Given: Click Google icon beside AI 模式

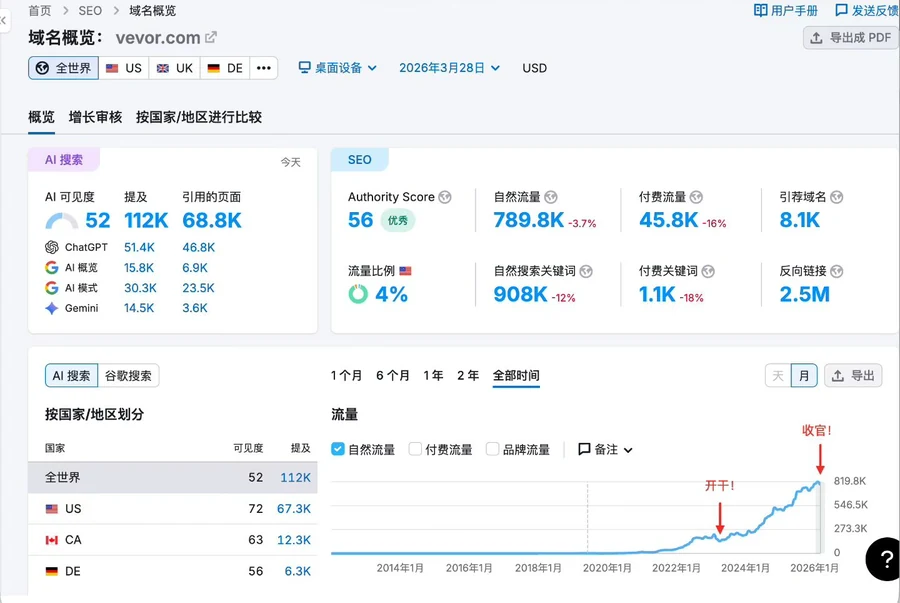Looking at the screenshot, I should pyautogui.click(x=52, y=287).
